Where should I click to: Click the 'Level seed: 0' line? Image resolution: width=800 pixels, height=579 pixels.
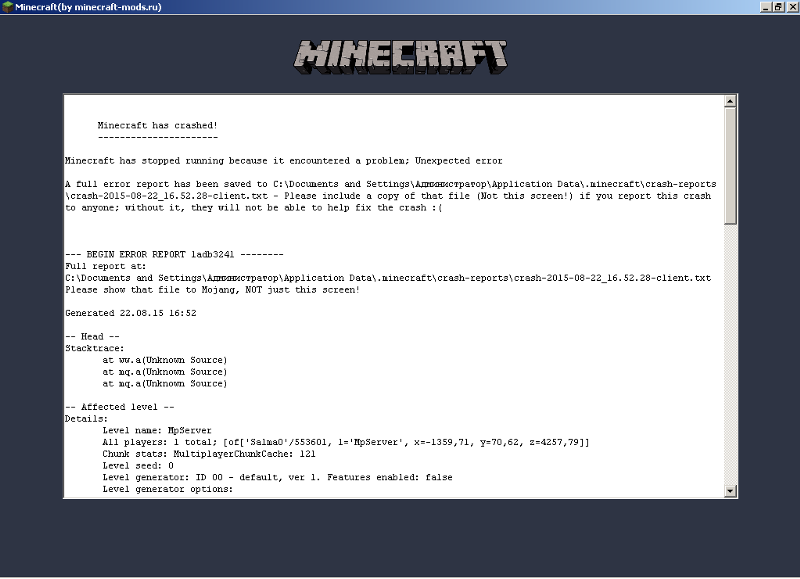click(x=138, y=466)
